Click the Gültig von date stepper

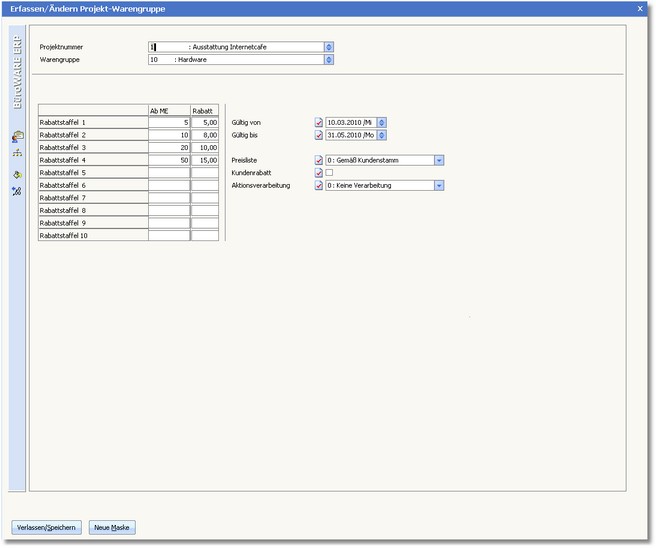point(381,122)
